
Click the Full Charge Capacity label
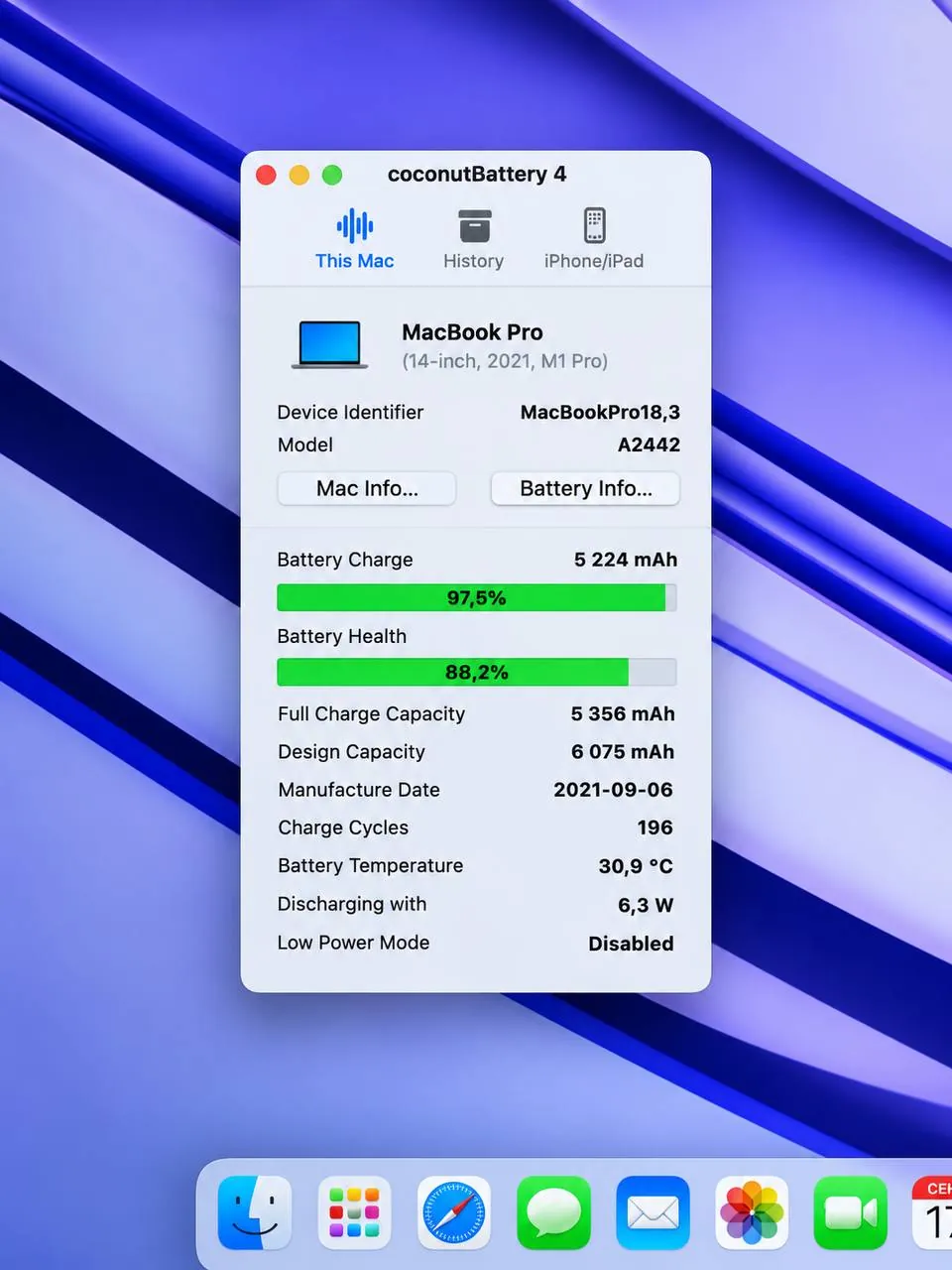coord(371,714)
